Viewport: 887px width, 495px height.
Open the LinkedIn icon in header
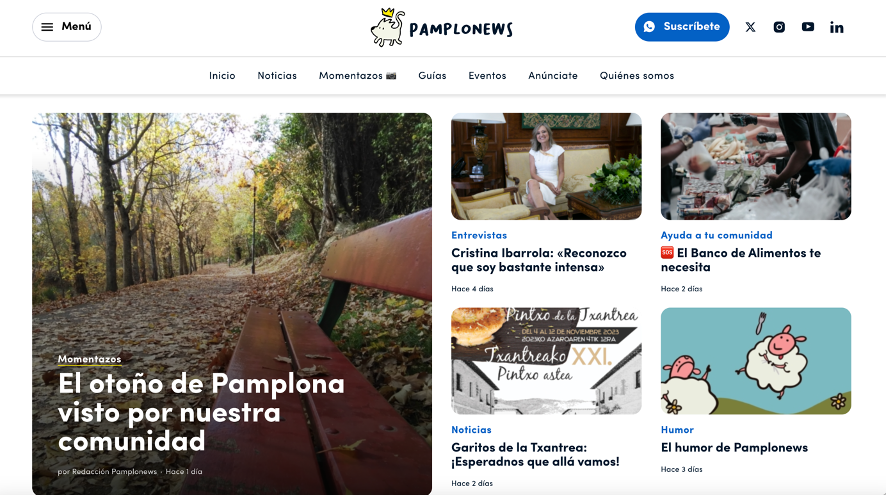837,27
